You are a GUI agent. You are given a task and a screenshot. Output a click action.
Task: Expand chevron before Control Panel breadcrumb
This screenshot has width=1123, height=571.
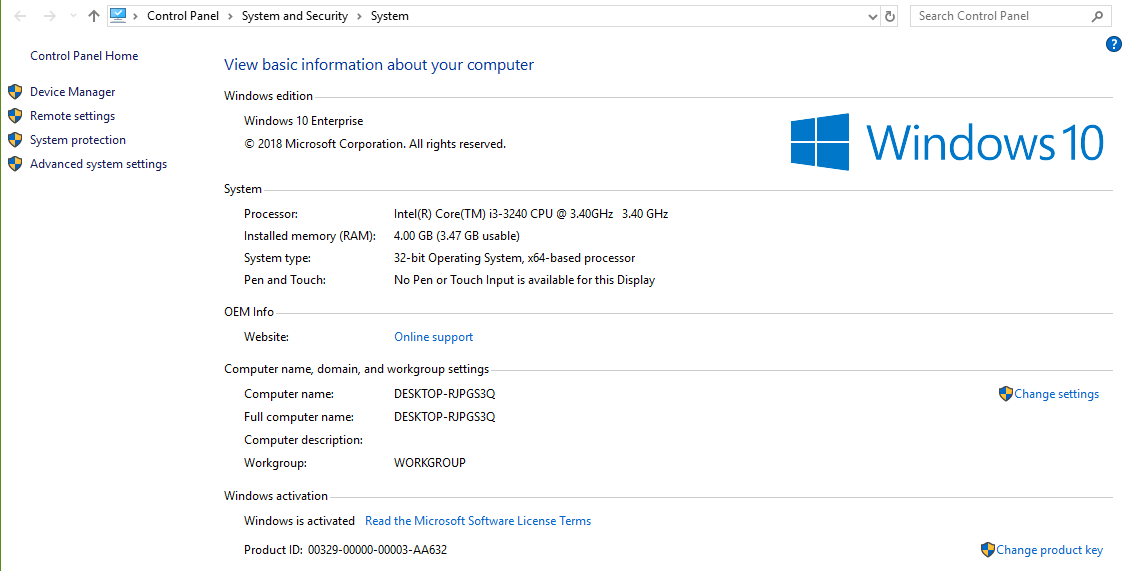pyautogui.click(x=135, y=16)
